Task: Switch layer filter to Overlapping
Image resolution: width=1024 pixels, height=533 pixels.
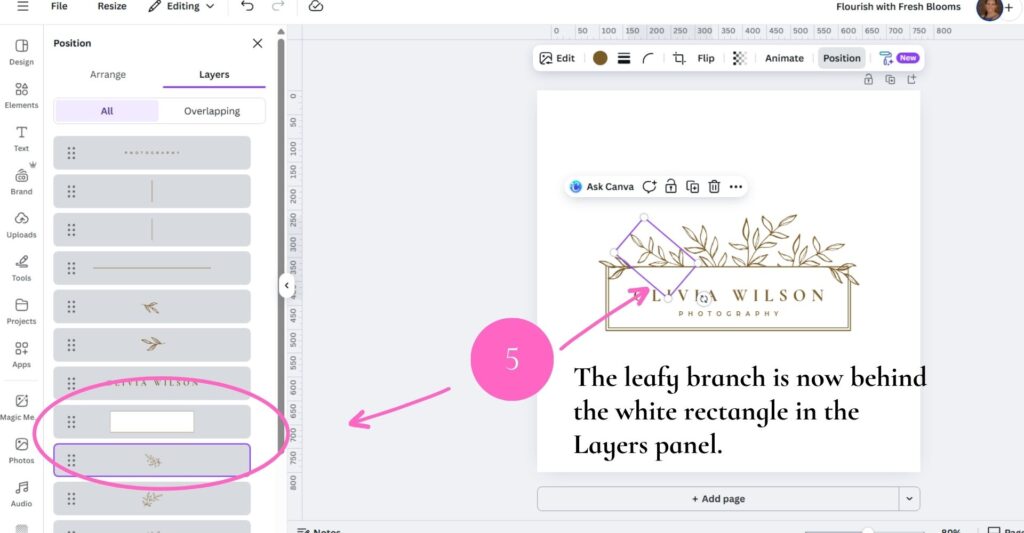Action: (x=211, y=111)
